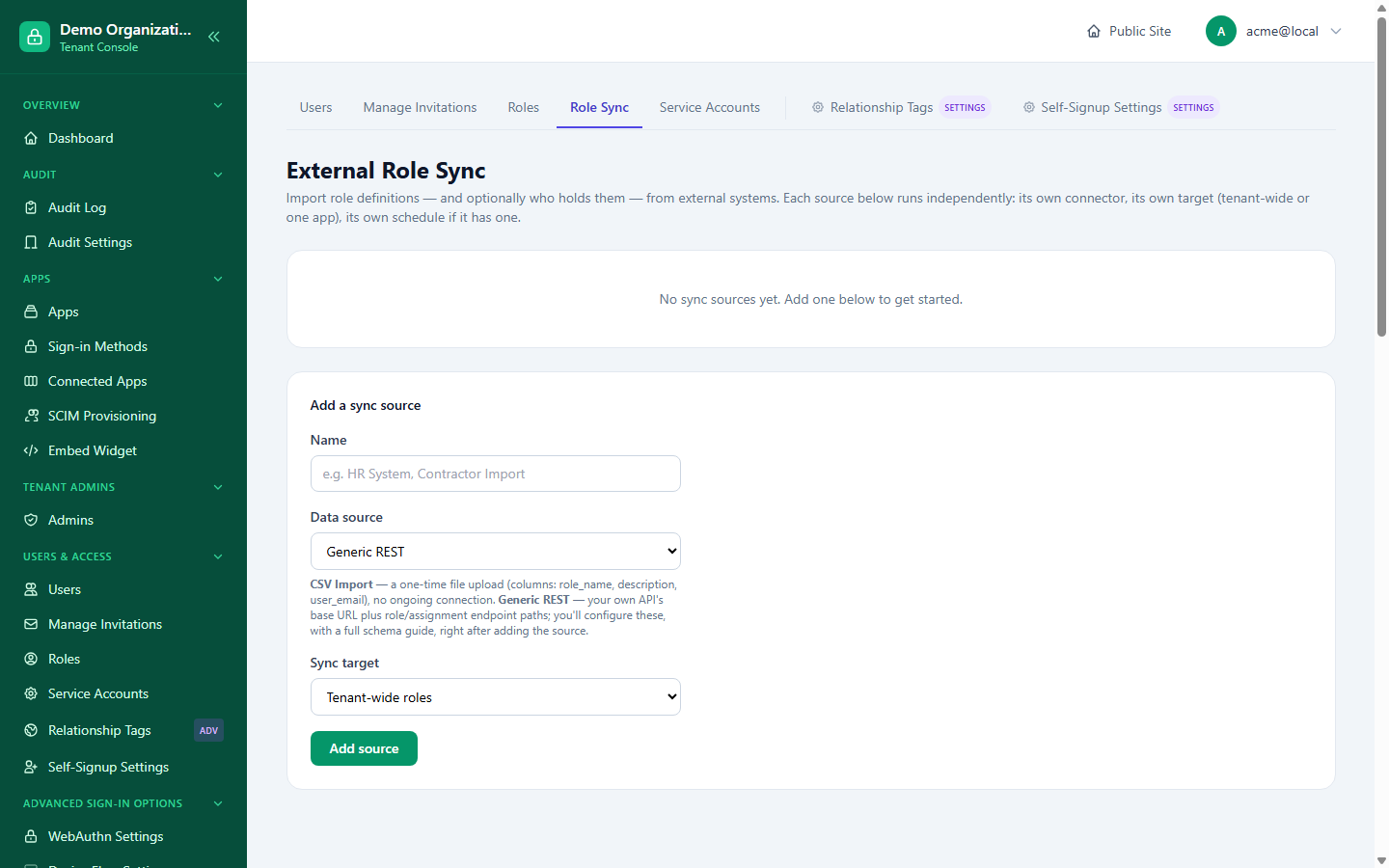Viewport: 1389px width, 868px height.
Task: Click the SCIM Provisioning icon
Action: (31, 416)
